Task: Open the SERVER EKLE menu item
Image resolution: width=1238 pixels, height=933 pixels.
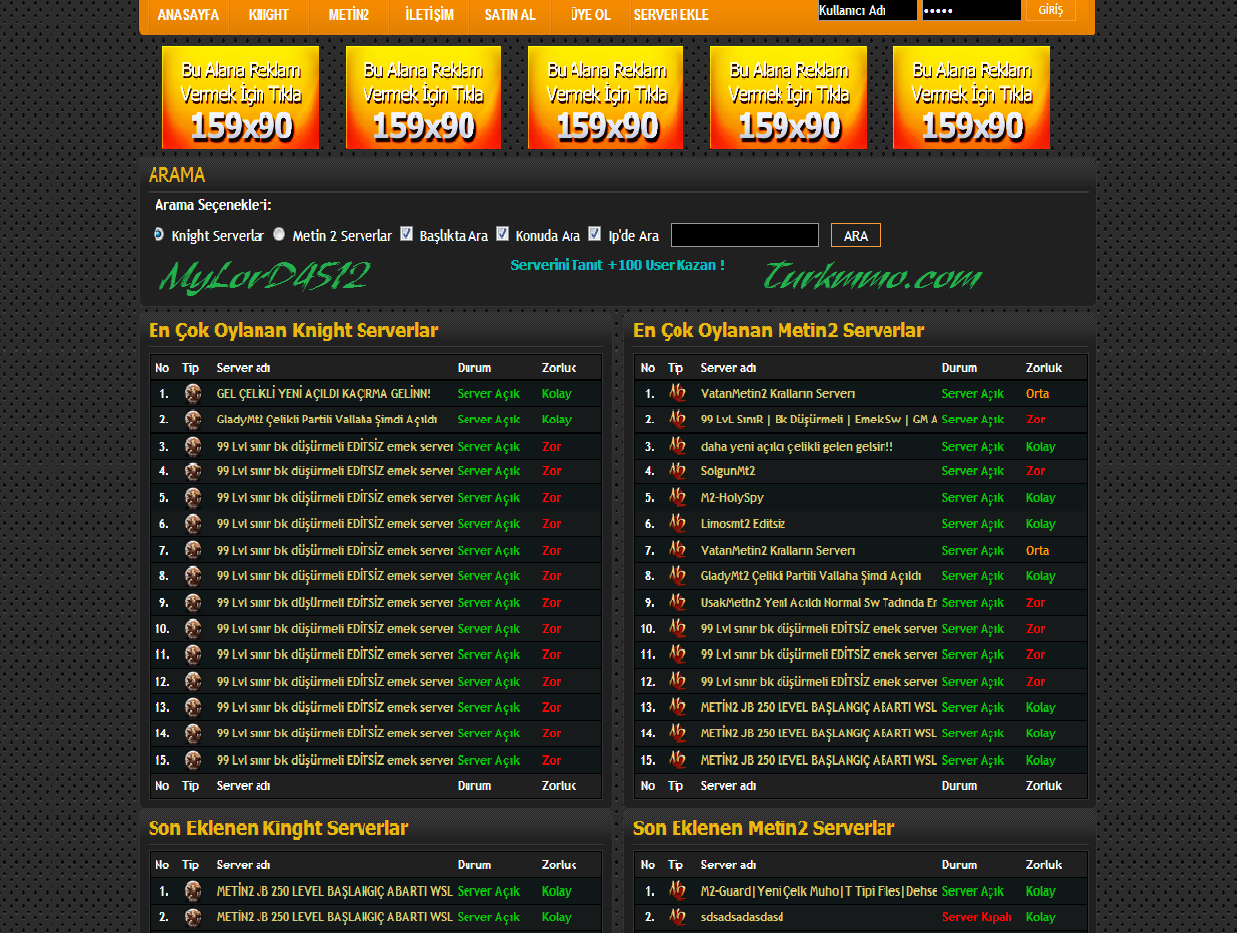Action: pyautogui.click(x=671, y=15)
